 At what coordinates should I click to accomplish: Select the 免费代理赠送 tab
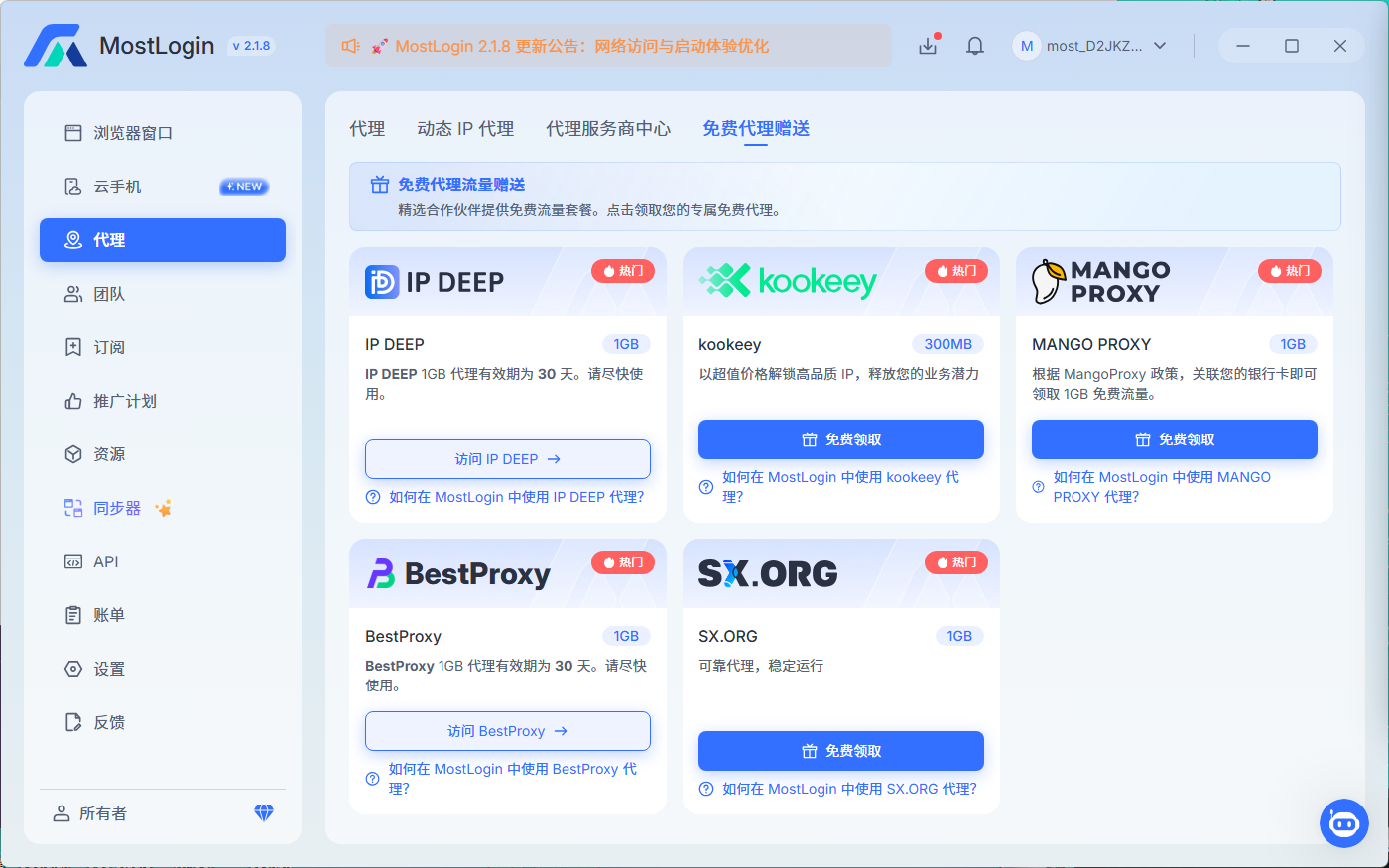click(756, 129)
